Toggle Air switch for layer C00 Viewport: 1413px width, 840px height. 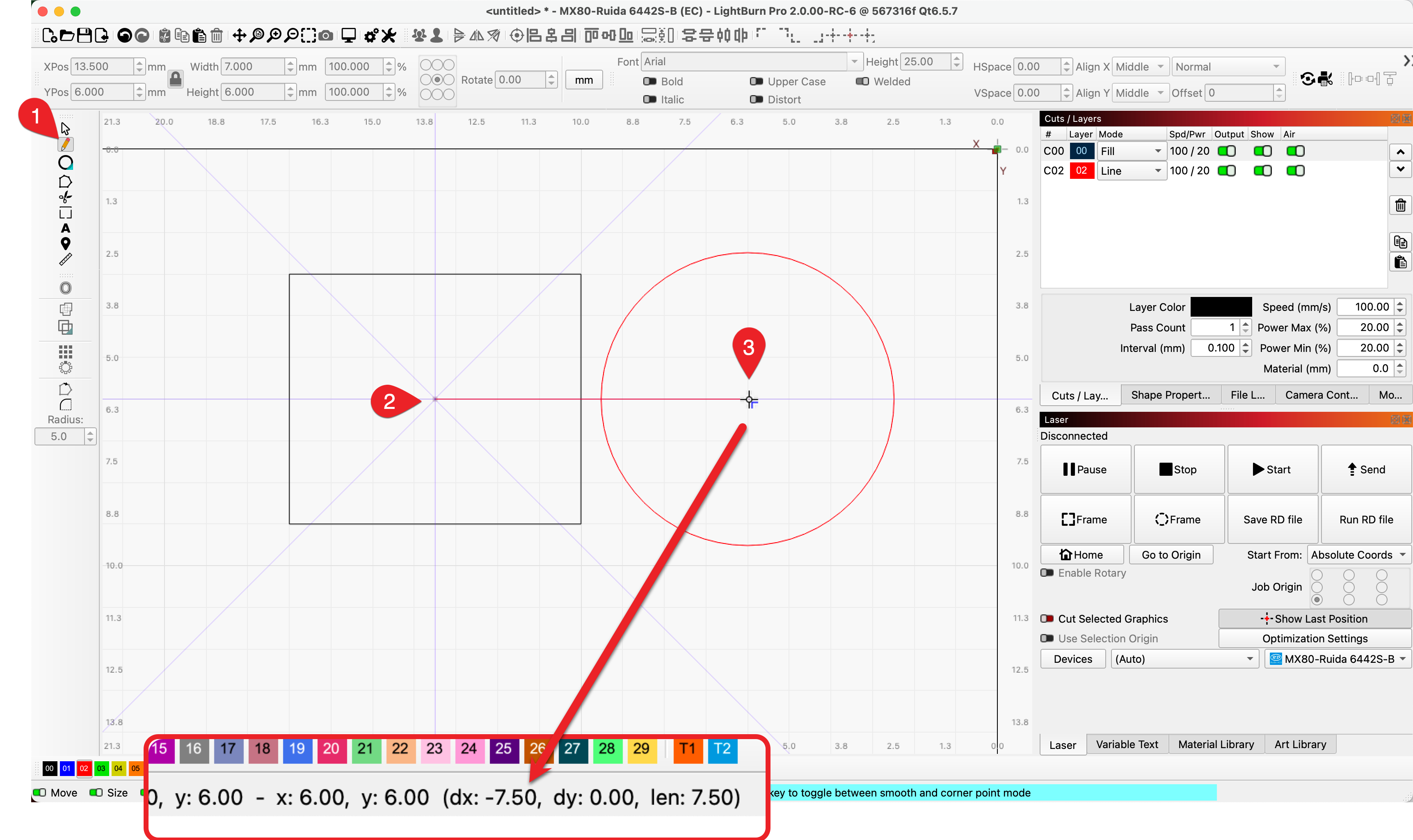point(1295,151)
